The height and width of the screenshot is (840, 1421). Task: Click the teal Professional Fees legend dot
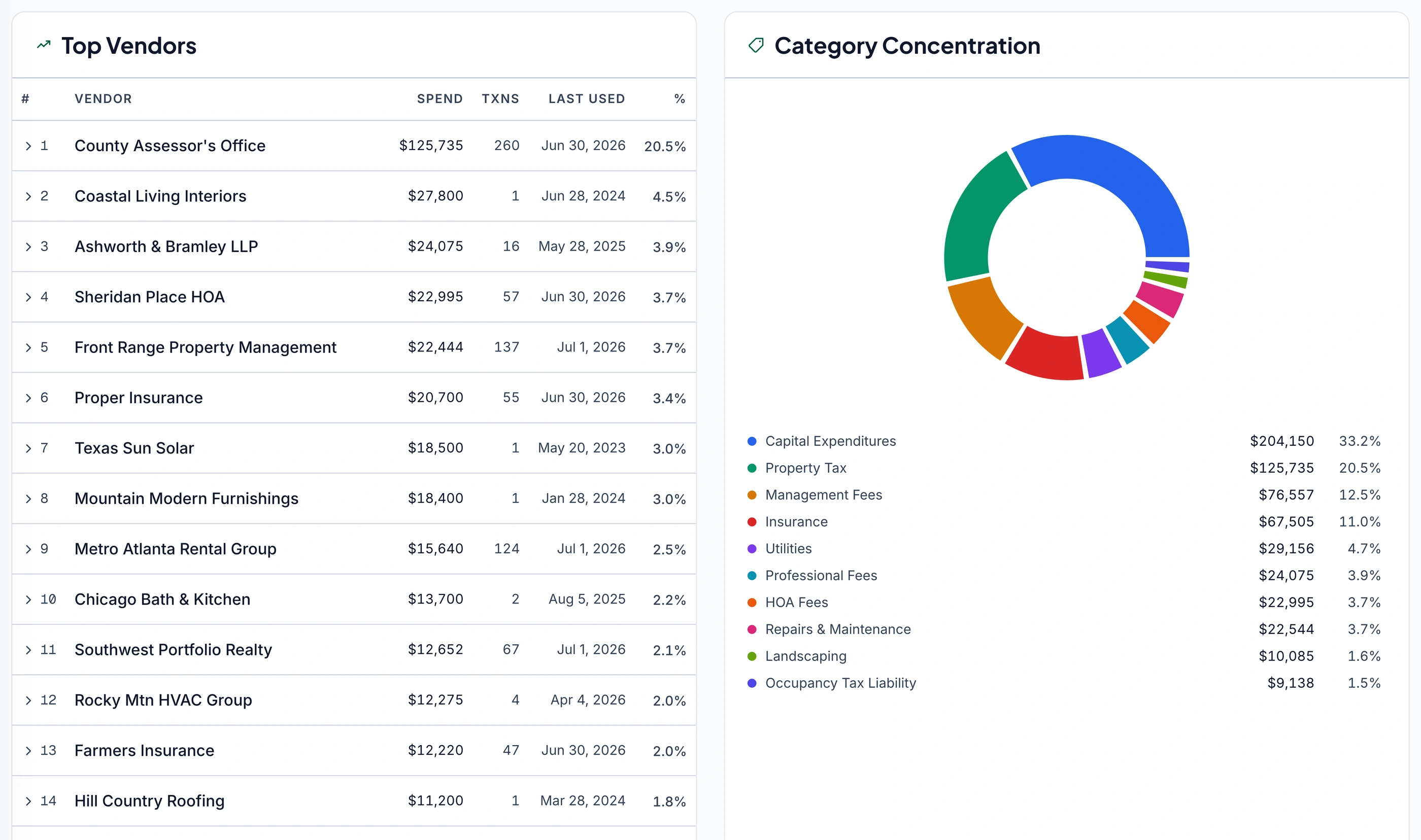(752, 576)
